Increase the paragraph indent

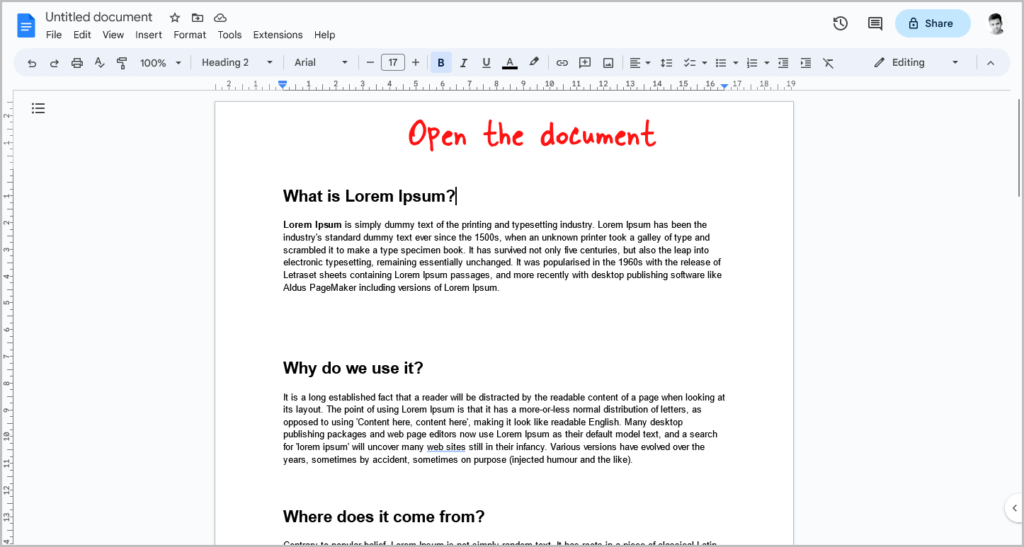(806, 63)
